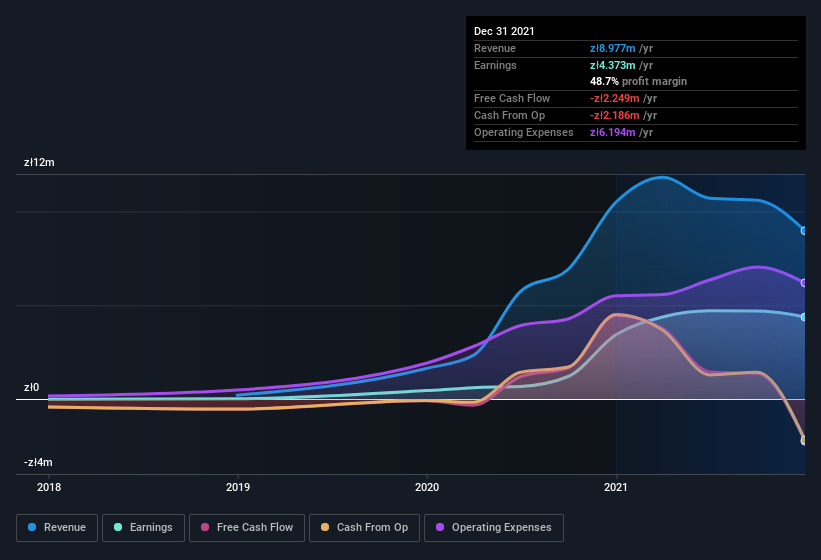Toggle the Cash From Op legend
The width and height of the screenshot is (821, 560).
pos(364,528)
